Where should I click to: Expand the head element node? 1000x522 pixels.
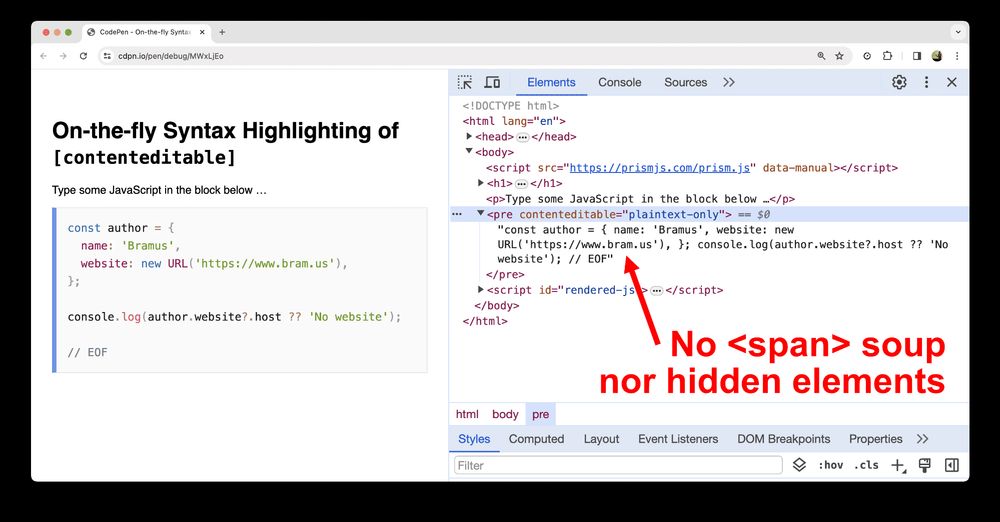(x=469, y=137)
